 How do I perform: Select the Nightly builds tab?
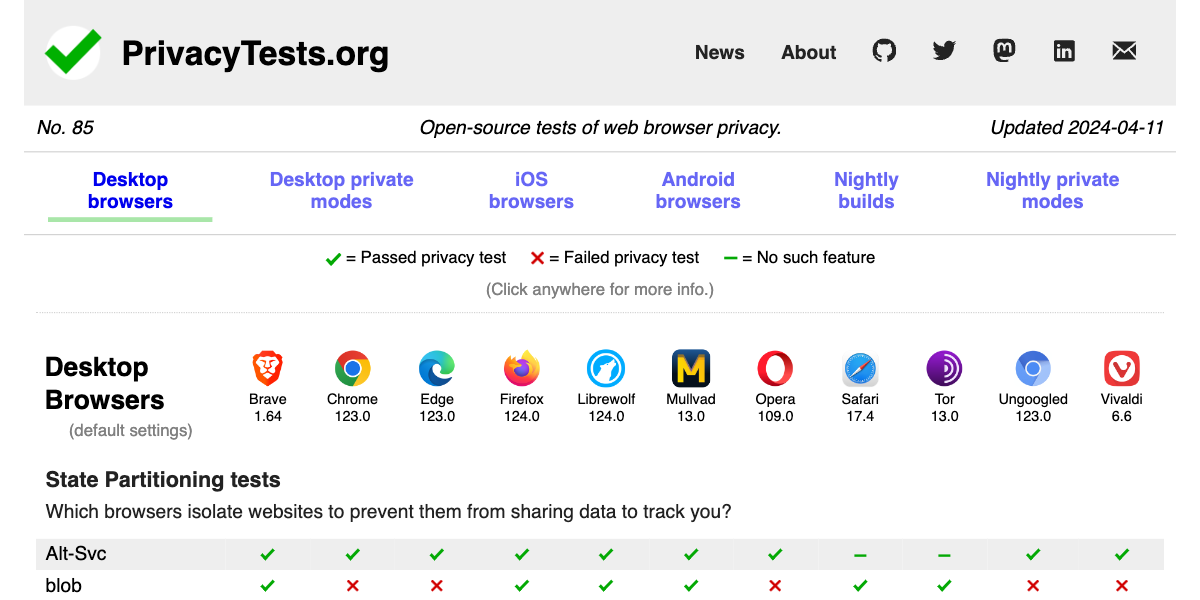pyautogui.click(x=866, y=191)
